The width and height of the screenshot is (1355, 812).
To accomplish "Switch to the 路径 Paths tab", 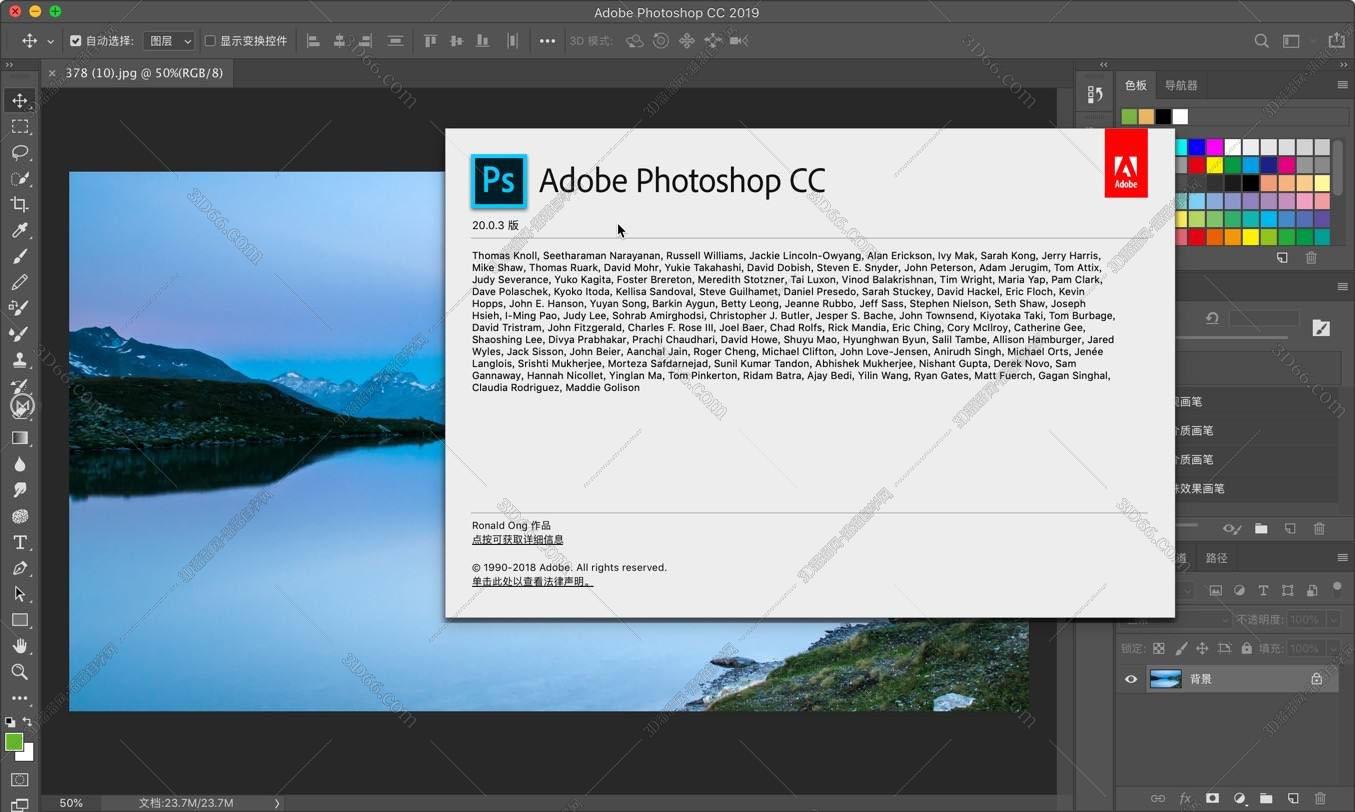I will click(1216, 558).
